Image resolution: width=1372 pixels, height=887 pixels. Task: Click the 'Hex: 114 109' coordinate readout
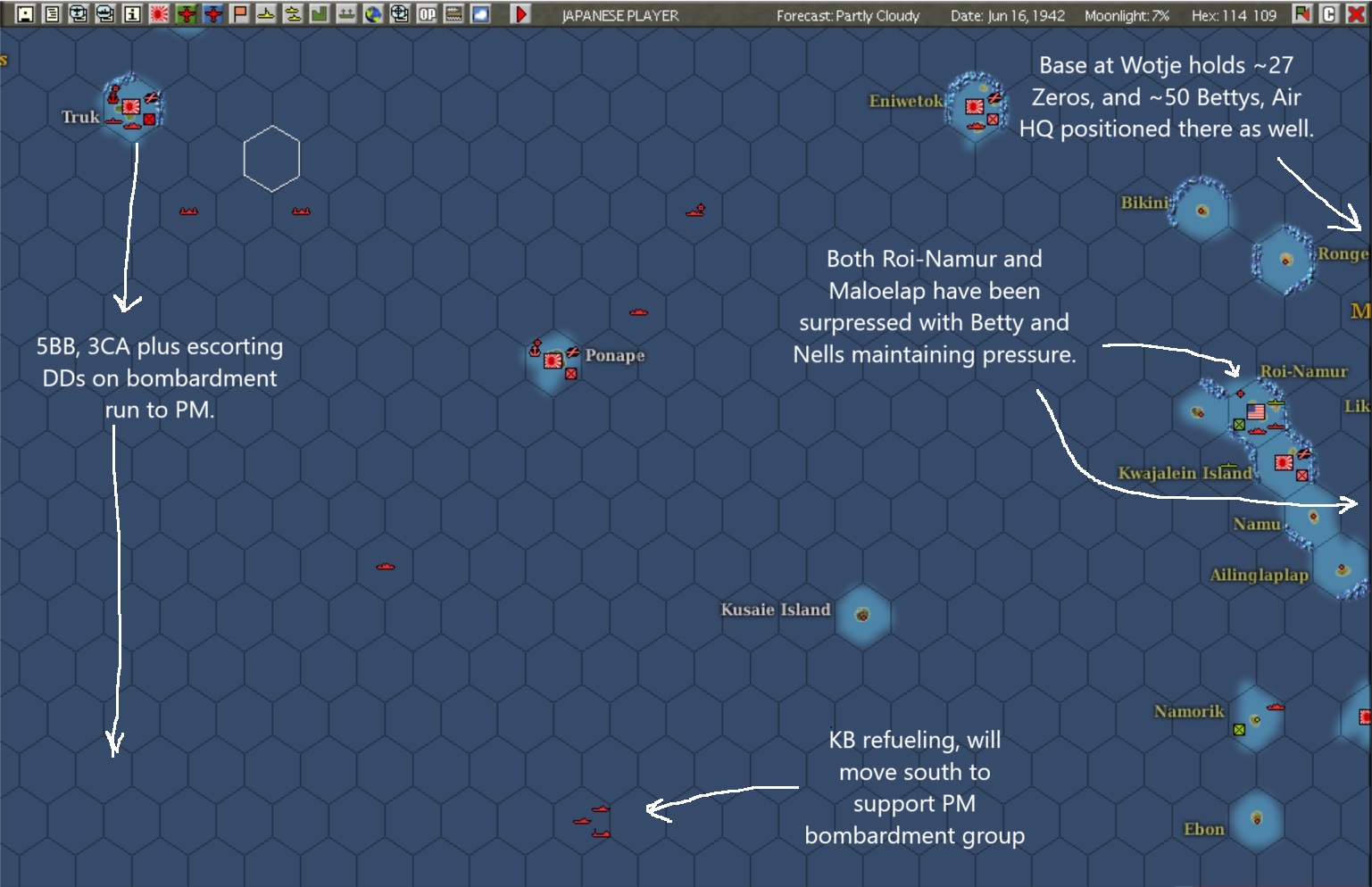[x=1234, y=15]
